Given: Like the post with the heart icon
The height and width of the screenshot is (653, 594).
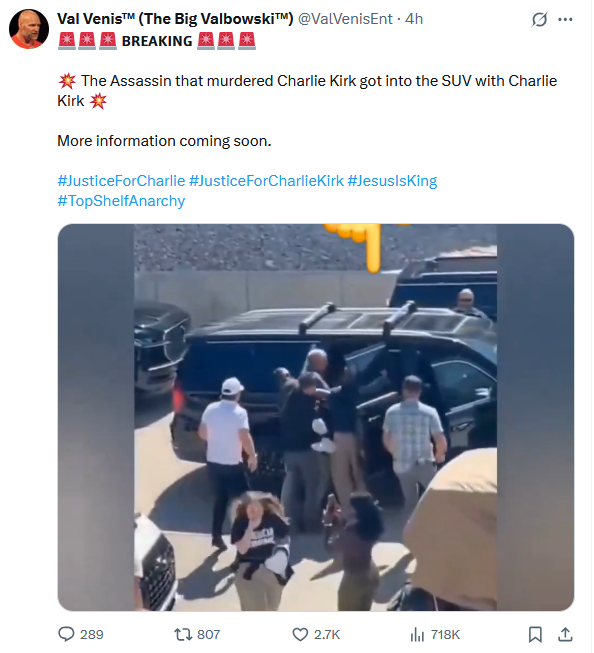Looking at the screenshot, I should pos(300,635).
